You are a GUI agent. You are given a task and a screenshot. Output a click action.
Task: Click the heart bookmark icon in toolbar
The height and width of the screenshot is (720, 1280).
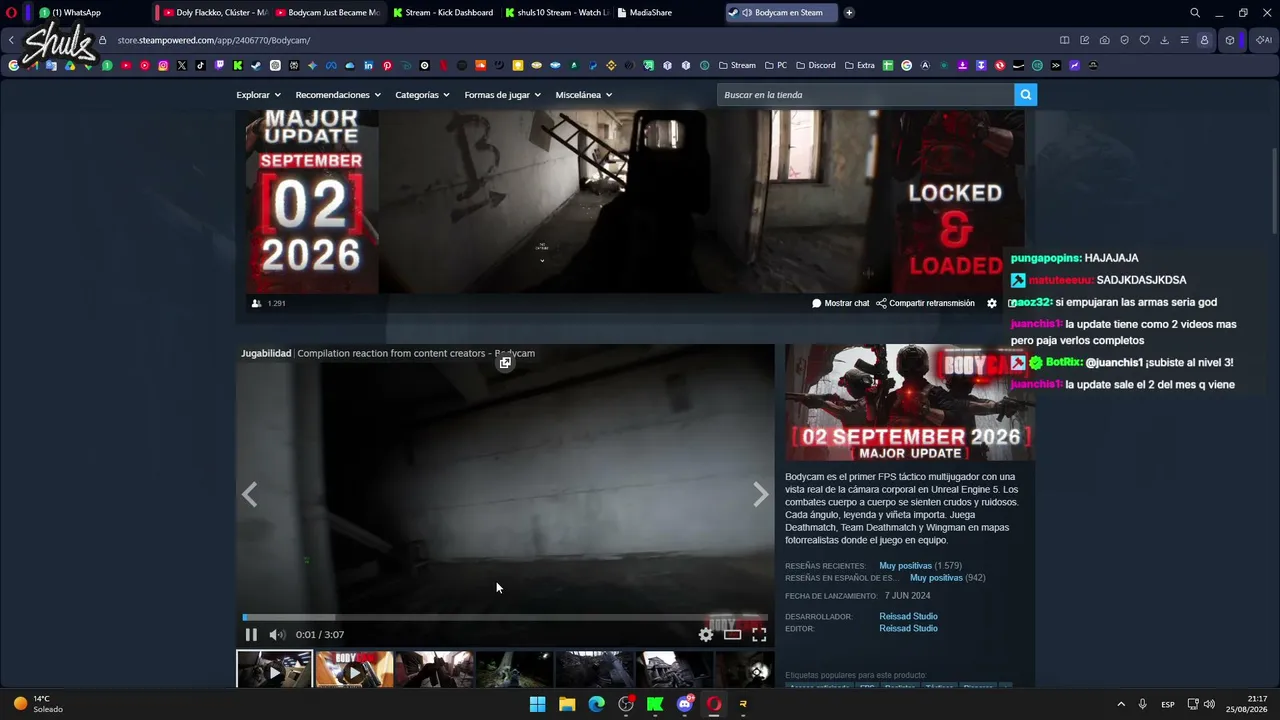[1144, 40]
